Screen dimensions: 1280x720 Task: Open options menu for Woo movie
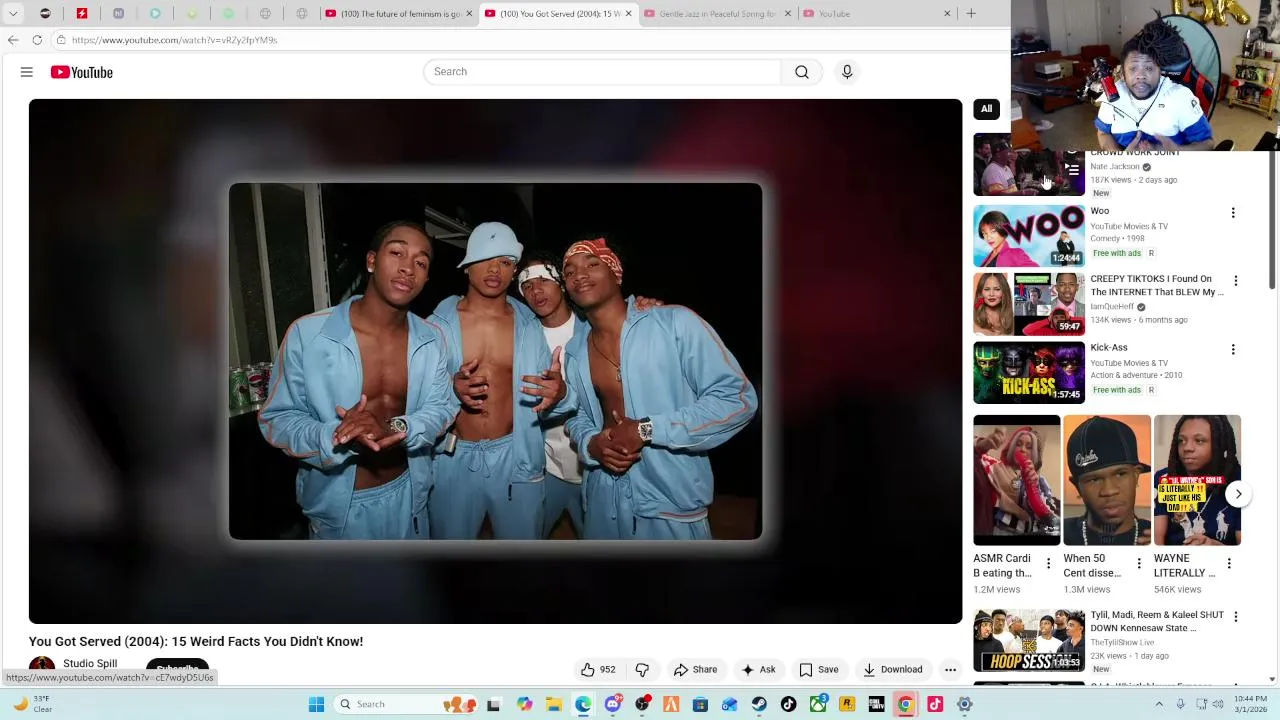[x=1233, y=213]
